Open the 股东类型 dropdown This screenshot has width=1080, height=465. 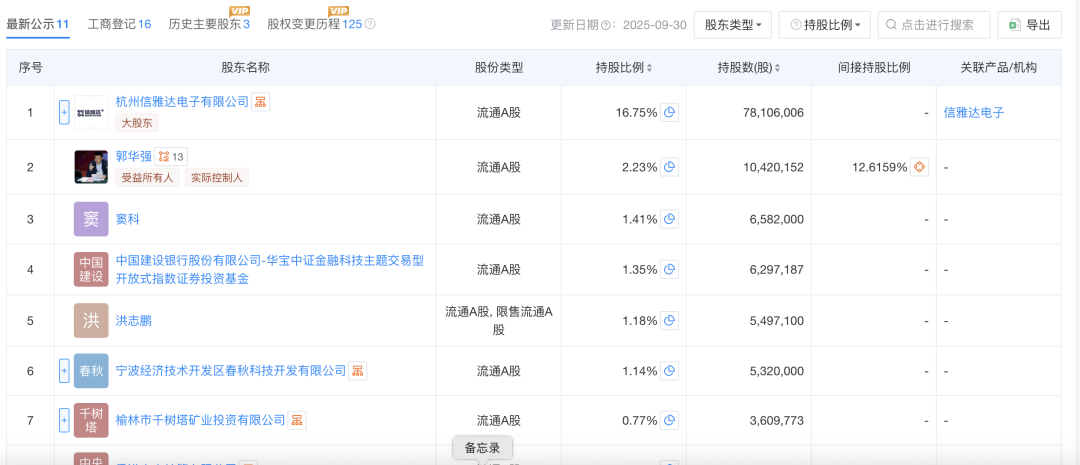[x=733, y=25]
